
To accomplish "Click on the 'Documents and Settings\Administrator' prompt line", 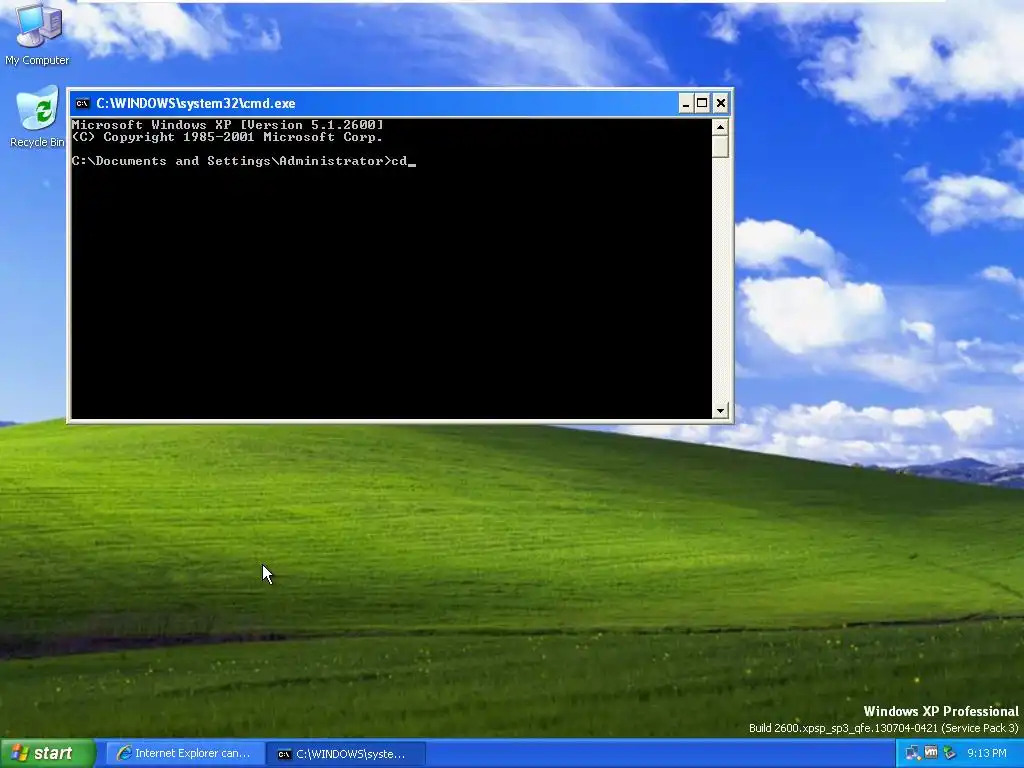I will click(x=244, y=161).
